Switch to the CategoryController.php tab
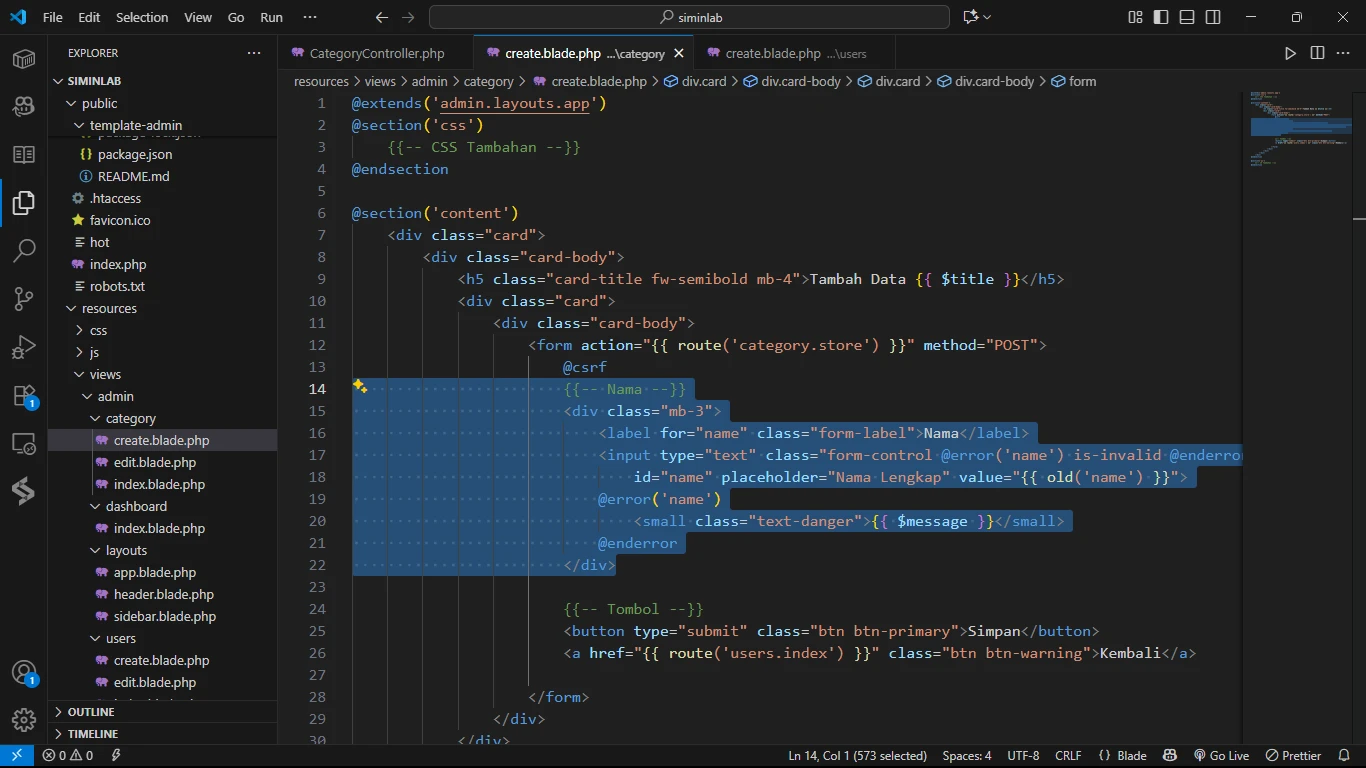Viewport: 1366px width, 768px height. (x=376, y=53)
